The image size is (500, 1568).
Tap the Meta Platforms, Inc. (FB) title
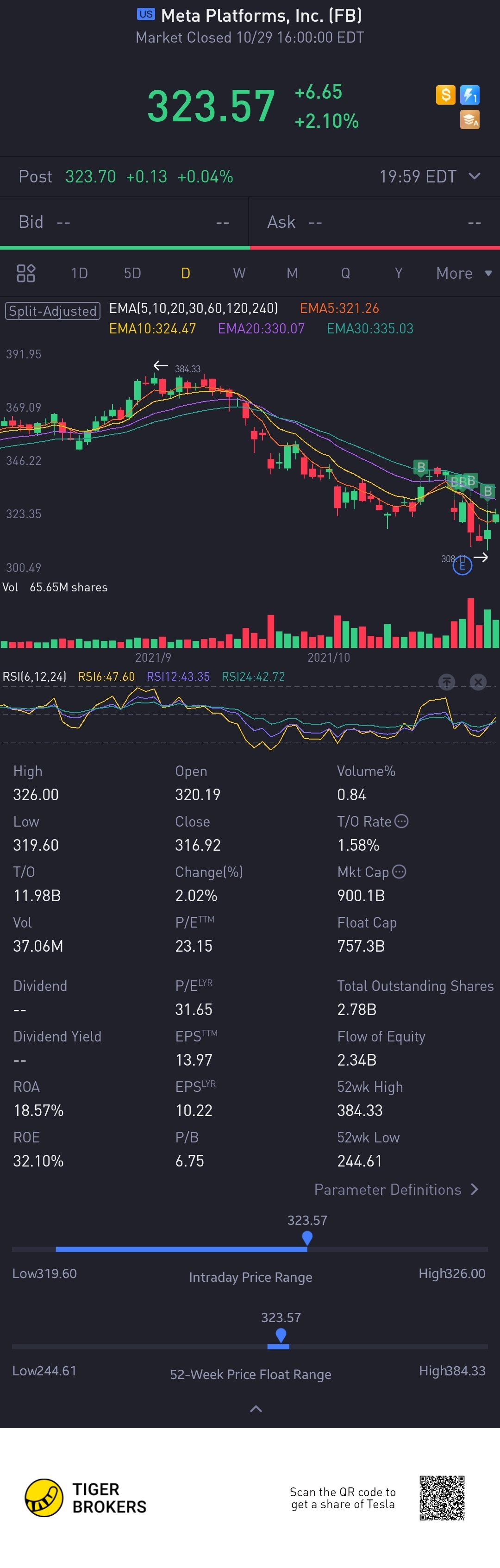click(261, 15)
